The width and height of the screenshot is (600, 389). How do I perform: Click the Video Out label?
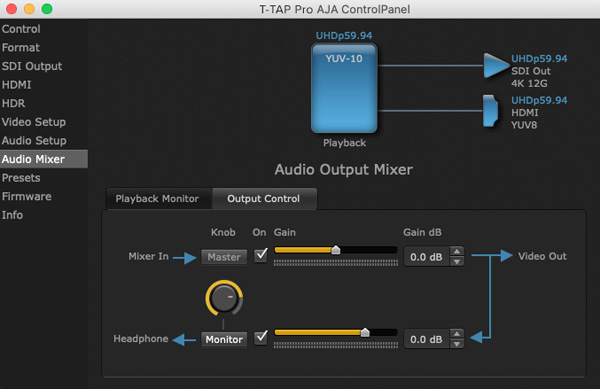point(542,256)
